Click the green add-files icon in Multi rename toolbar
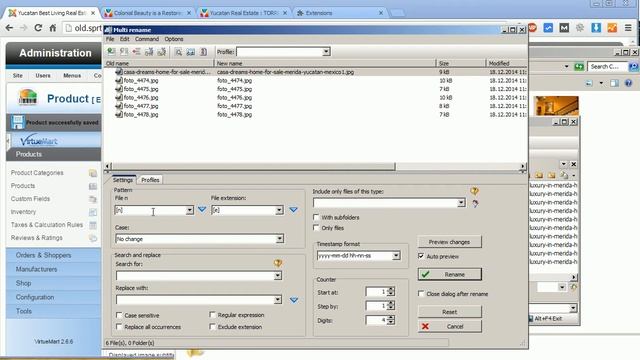Viewport: 640px width, 360px height. [111, 51]
